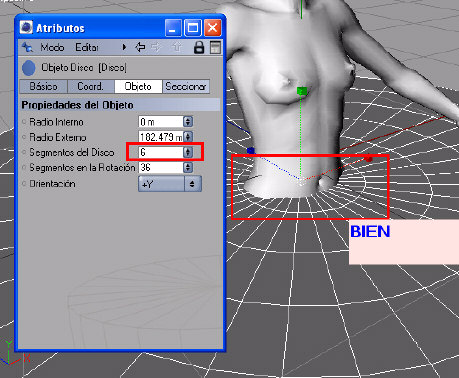
Task: Click the new attribute manager window icon
Action: (215, 47)
